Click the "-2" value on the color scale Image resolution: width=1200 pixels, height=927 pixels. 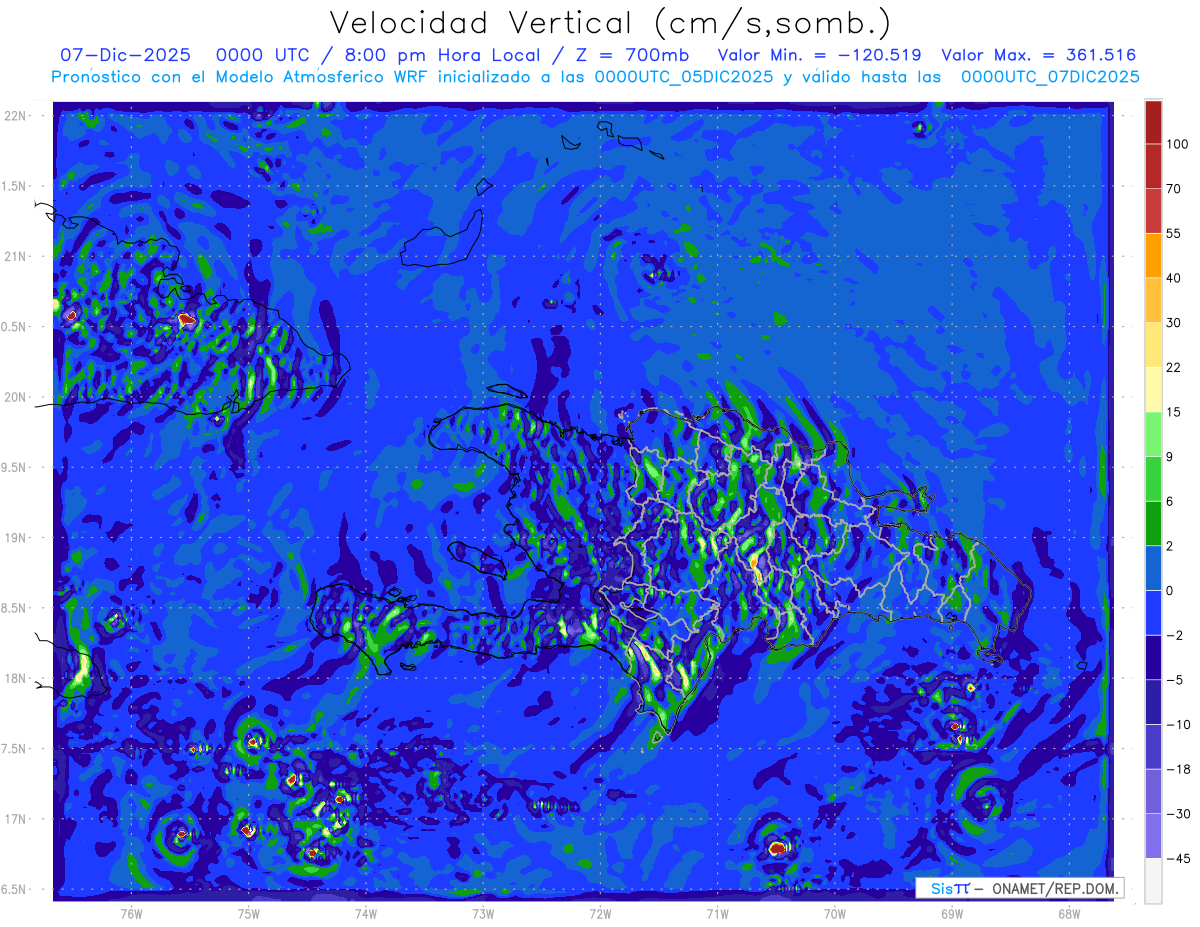(x=1175, y=635)
